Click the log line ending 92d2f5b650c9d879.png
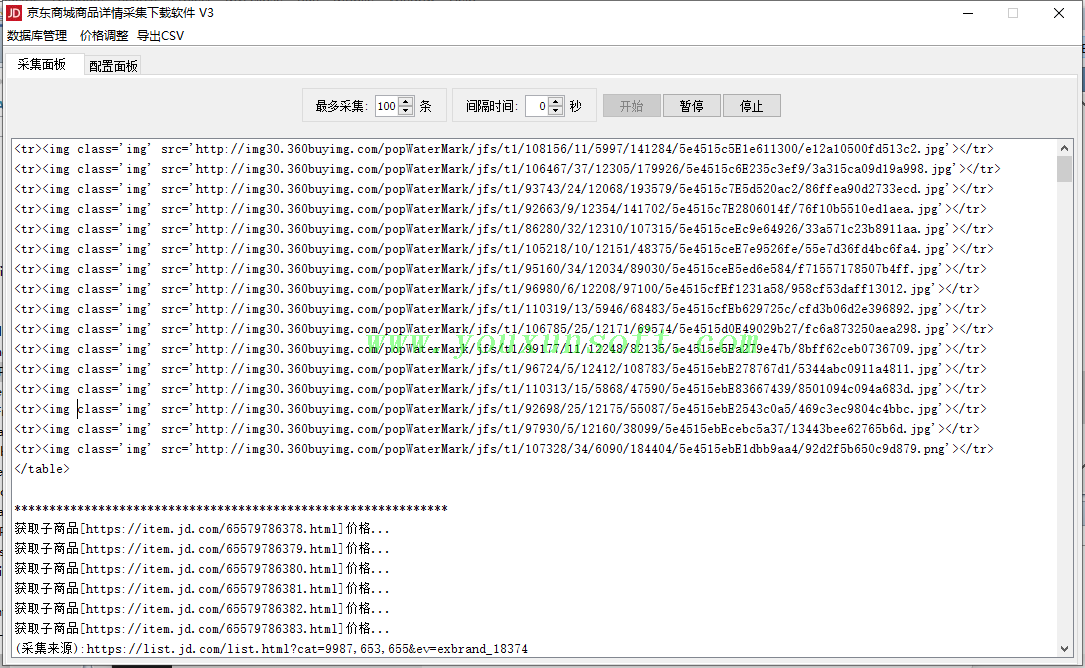 pyautogui.click(x=504, y=450)
